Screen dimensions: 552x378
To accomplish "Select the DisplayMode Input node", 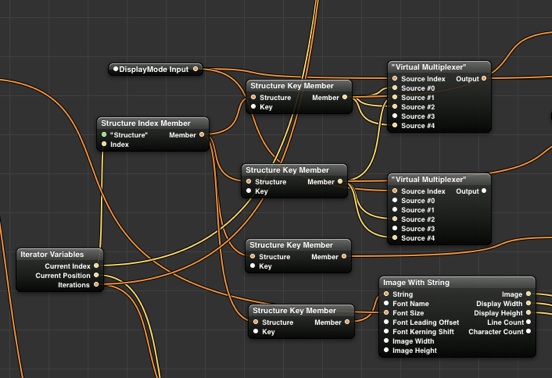I will (x=155, y=69).
